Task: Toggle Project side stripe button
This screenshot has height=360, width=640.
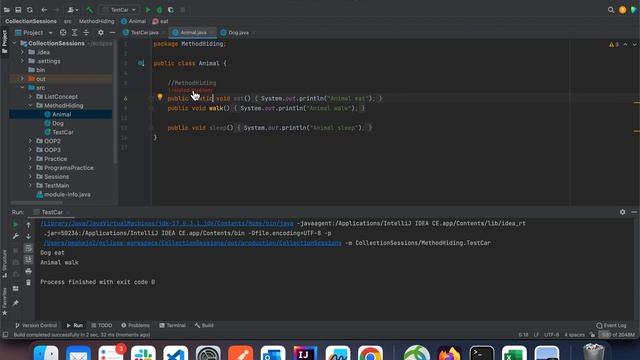Action: click(4, 41)
